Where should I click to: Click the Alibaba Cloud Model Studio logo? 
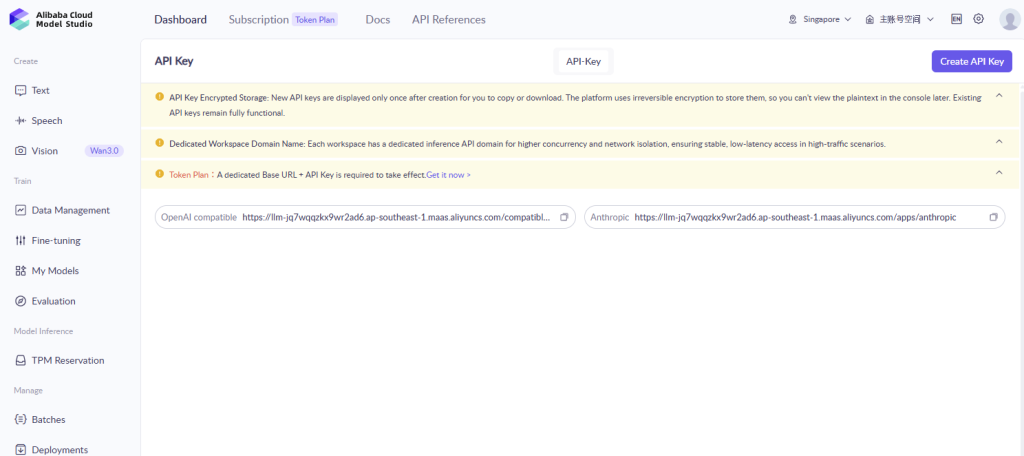pyautogui.click(x=51, y=19)
